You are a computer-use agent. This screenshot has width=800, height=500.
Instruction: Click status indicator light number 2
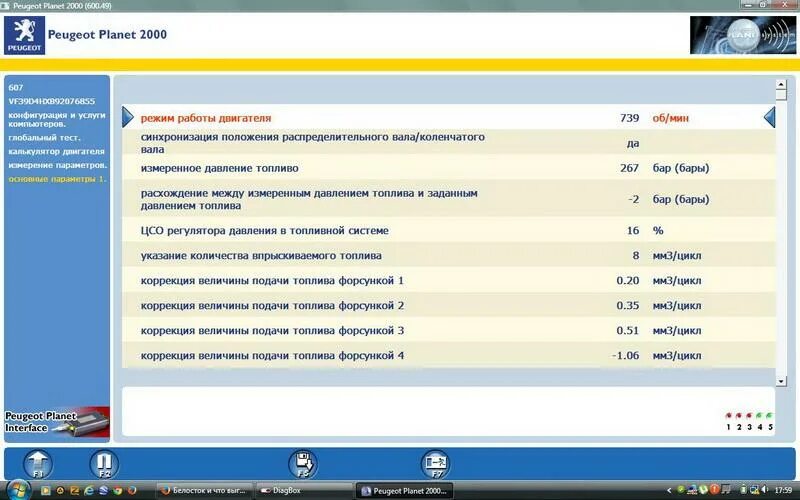click(739, 416)
